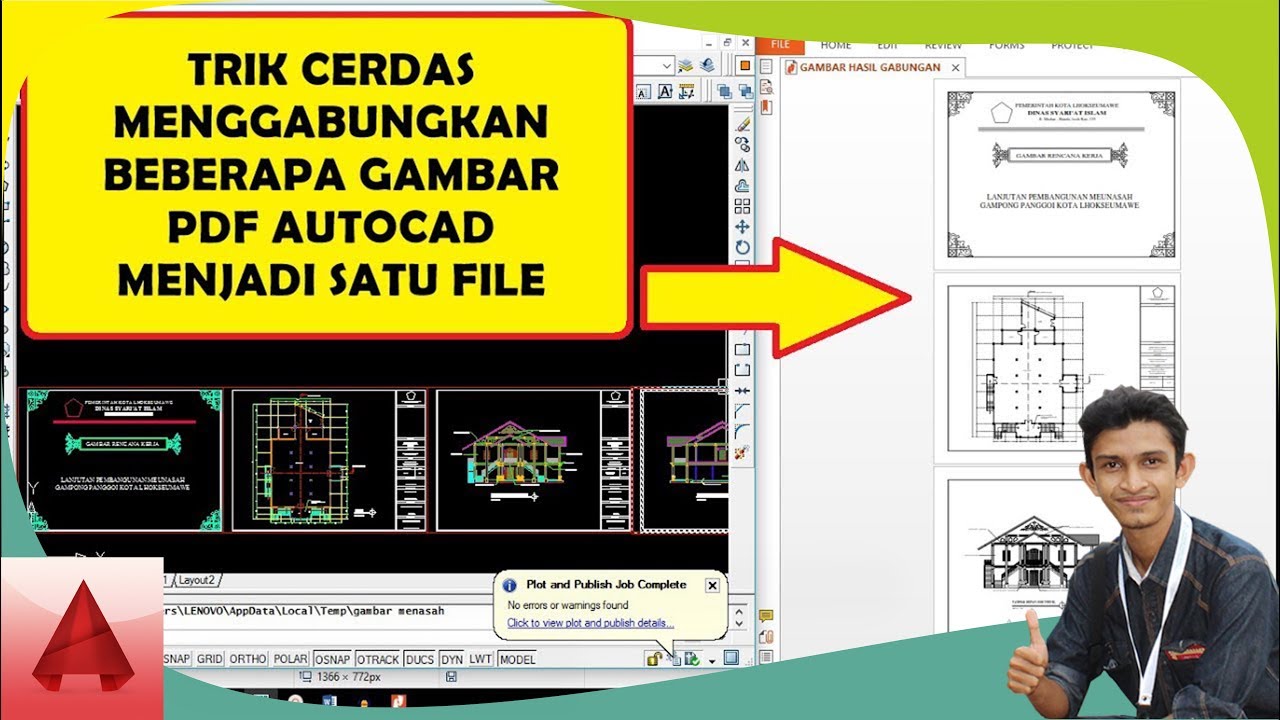
Task: Close the Plot and Publish Job Complete balloon
Action: (712, 585)
